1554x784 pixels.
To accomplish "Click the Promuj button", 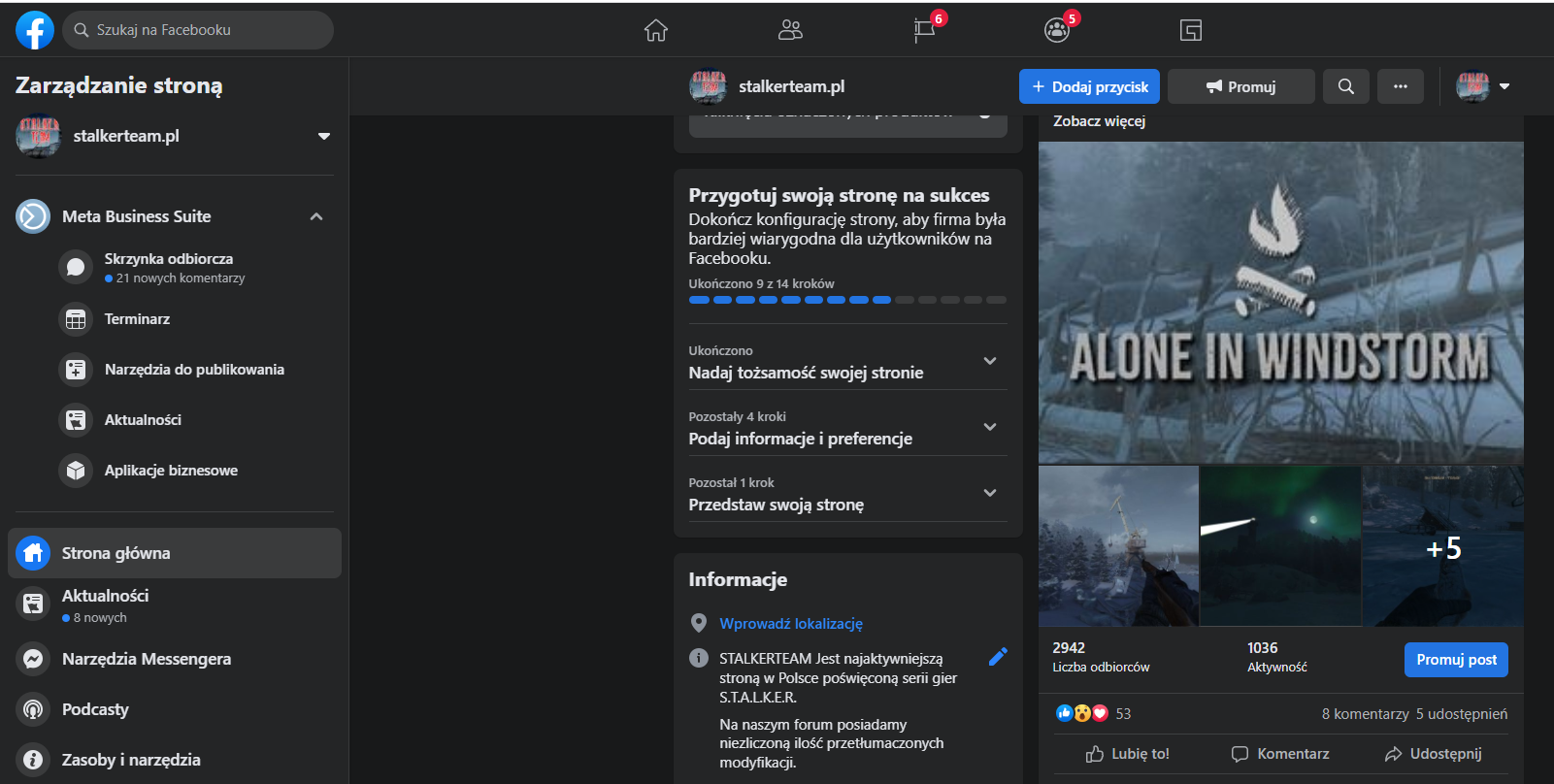I will click(x=1241, y=86).
